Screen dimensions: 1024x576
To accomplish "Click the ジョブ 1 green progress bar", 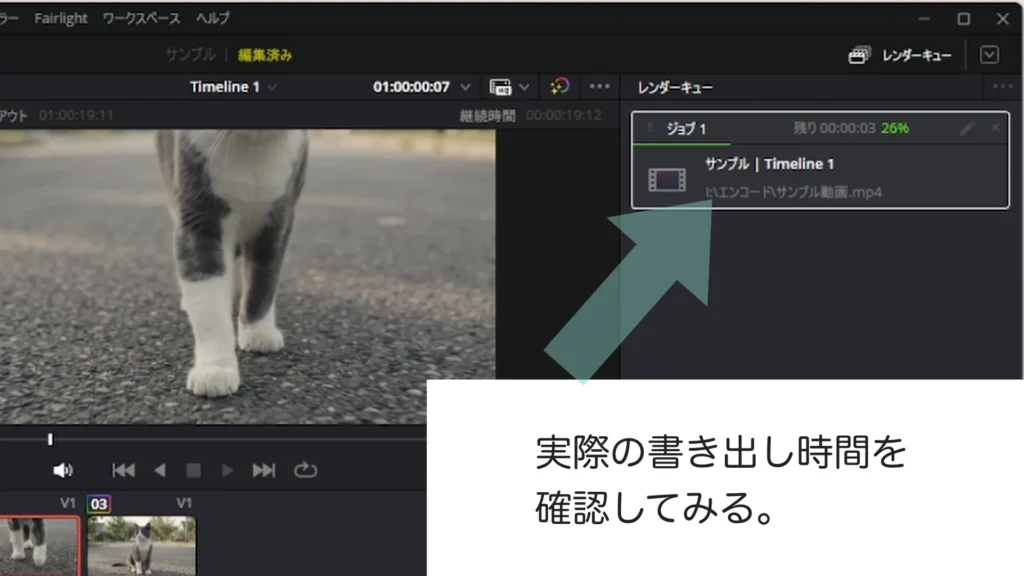I will coord(682,144).
